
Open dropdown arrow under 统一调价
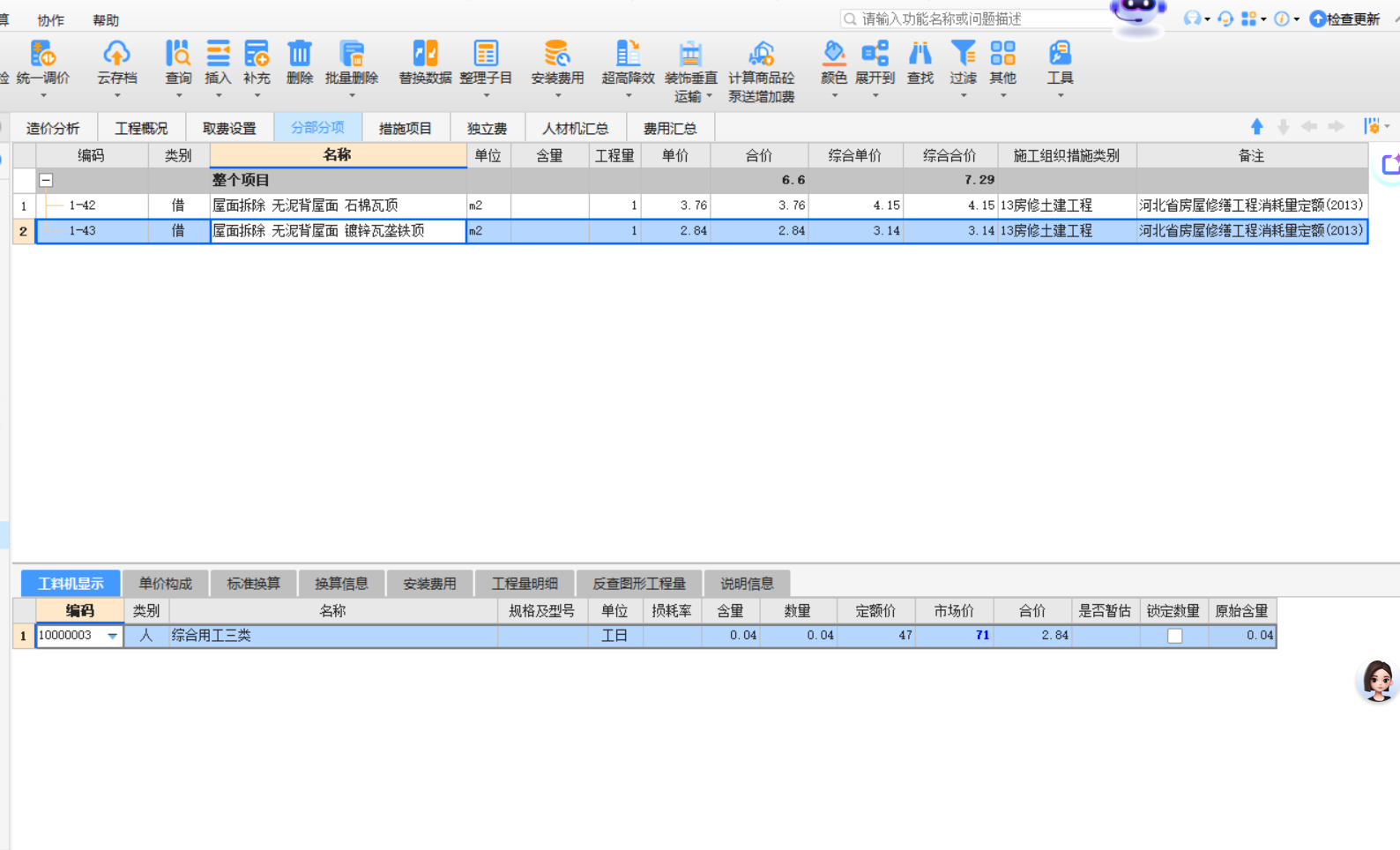coord(42,95)
